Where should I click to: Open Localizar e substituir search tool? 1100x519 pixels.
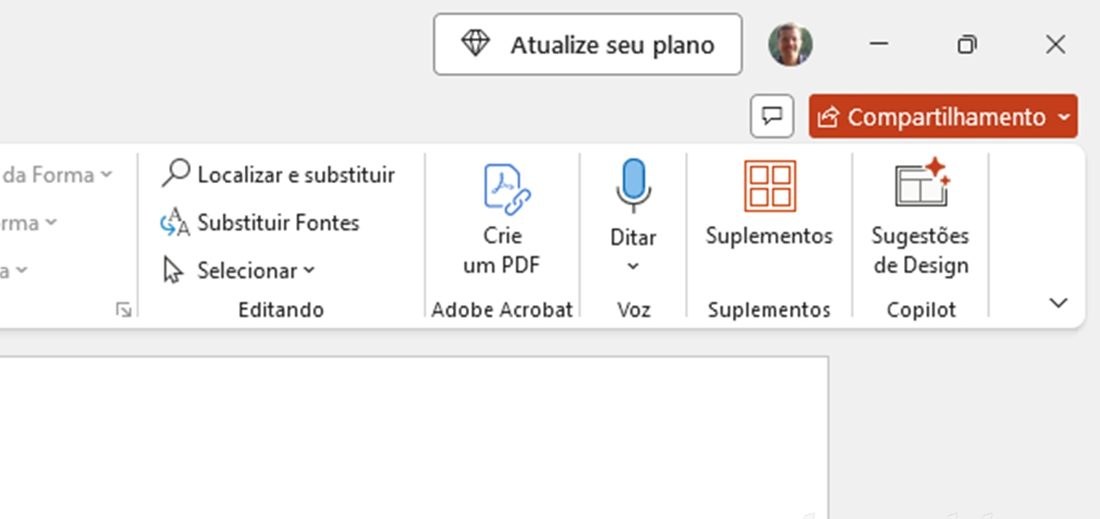click(x=279, y=174)
